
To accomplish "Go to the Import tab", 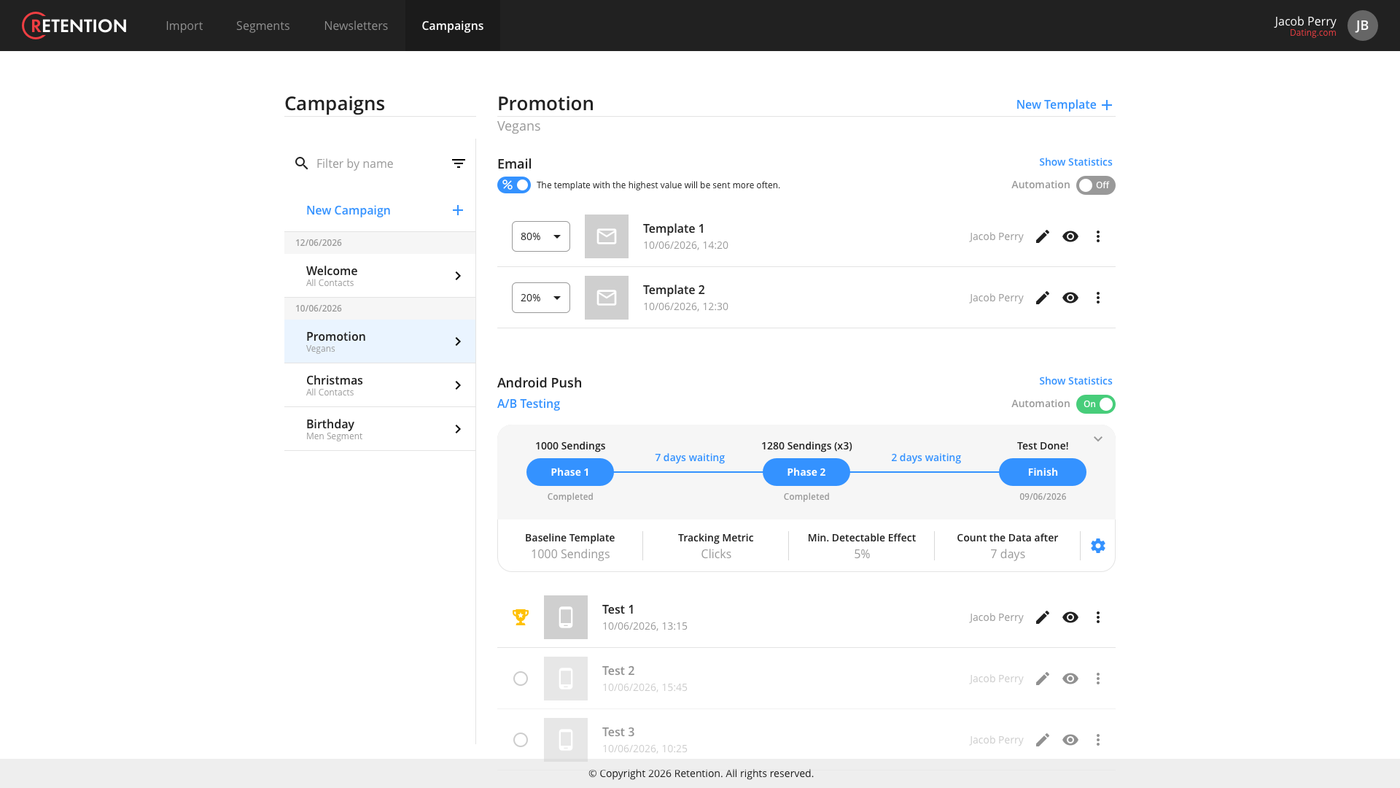I will (x=184, y=26).
